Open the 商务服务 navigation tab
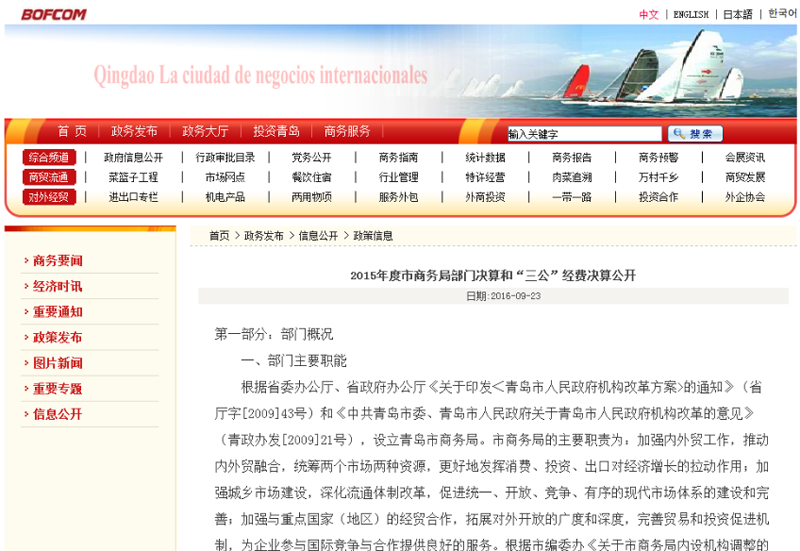 tap(347, 131)
